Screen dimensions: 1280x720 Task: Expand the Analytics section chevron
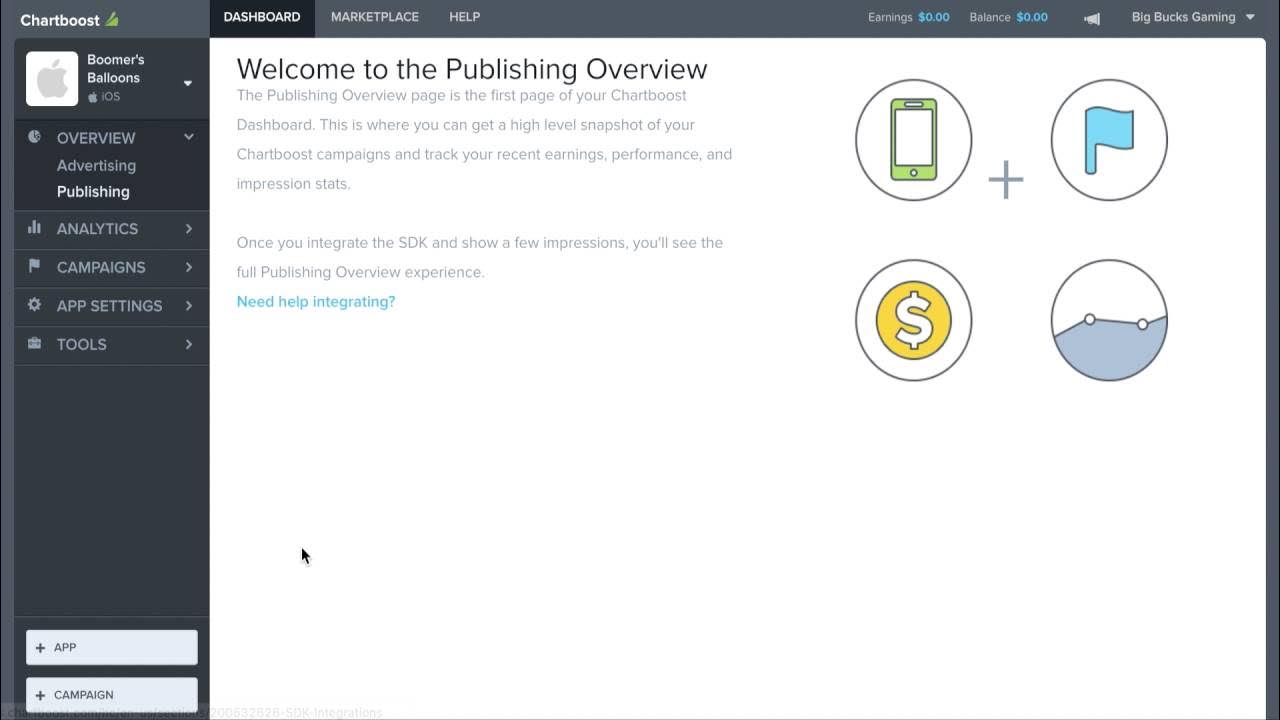tap(189, 228)
